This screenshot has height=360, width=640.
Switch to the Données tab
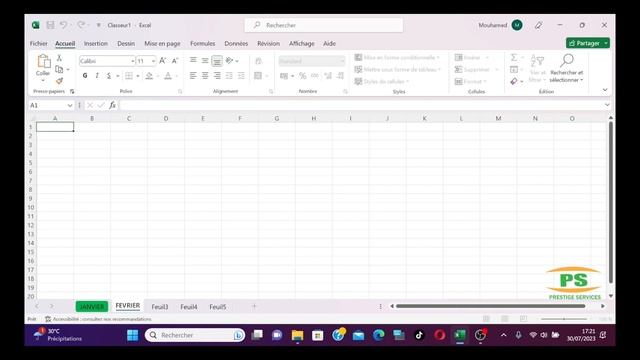[236, 43]
